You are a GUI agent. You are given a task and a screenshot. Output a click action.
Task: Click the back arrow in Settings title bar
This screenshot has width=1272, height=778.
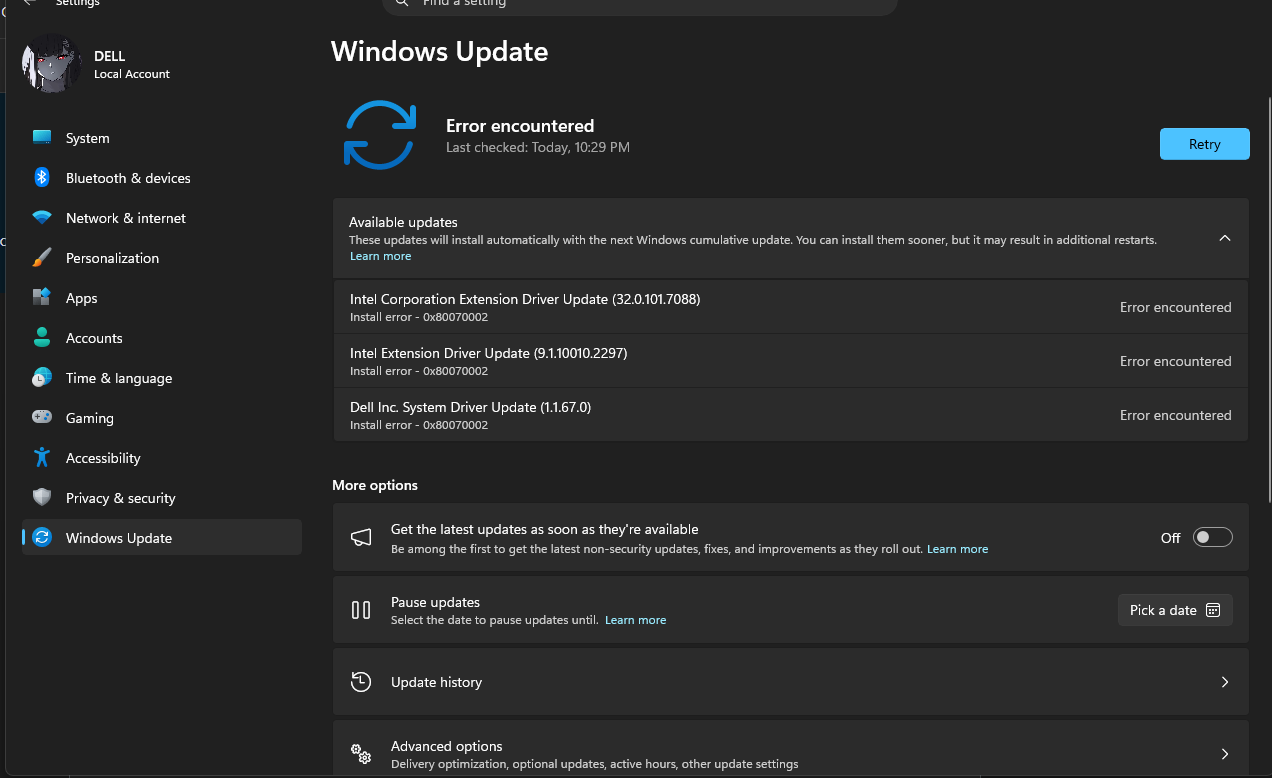tap(30, 3)
